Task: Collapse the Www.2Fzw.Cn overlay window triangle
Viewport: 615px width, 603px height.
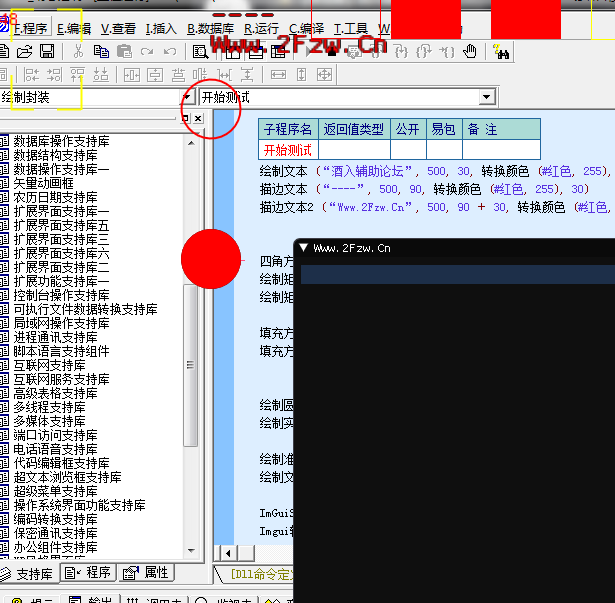Action: (303, 248)
